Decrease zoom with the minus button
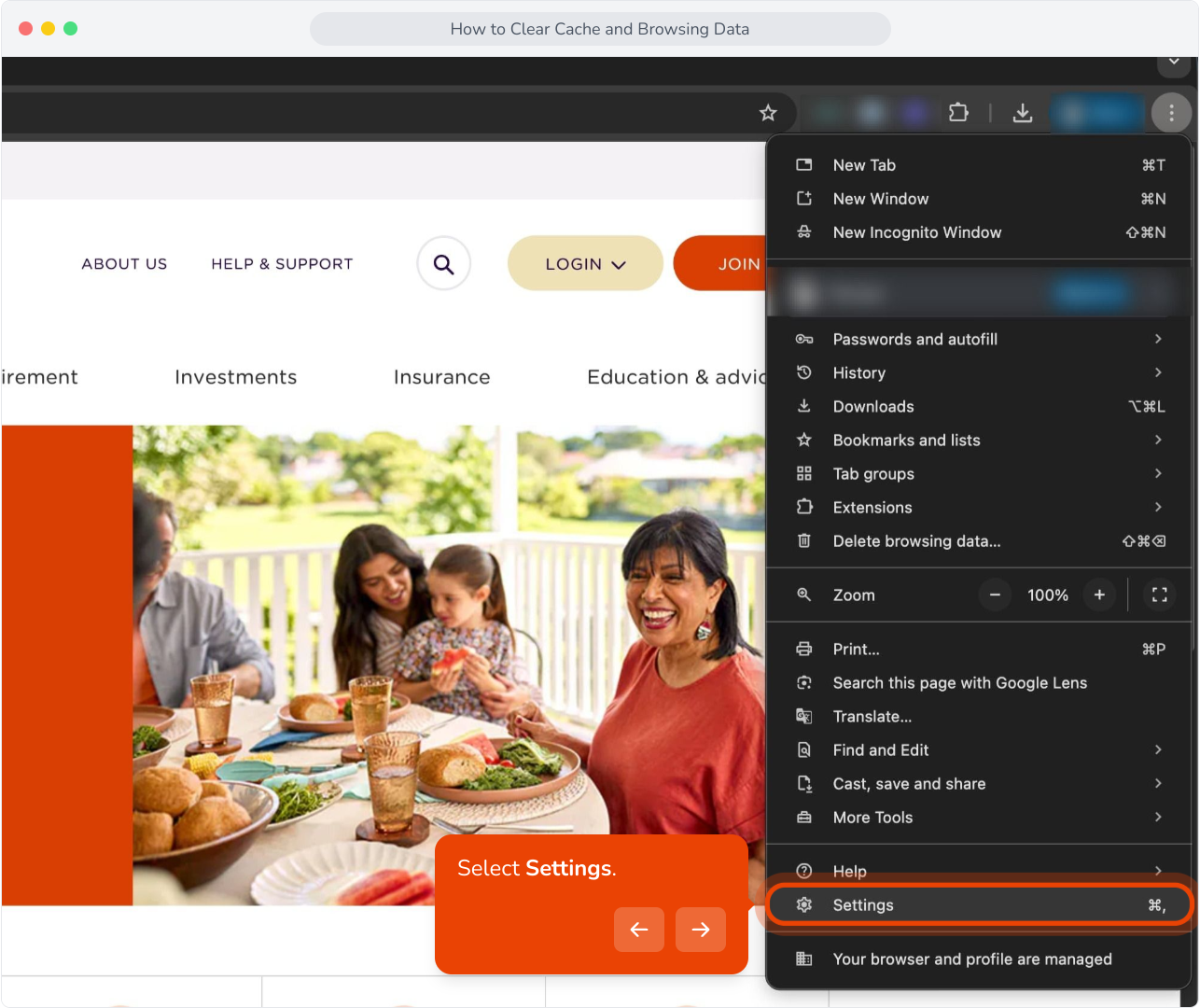 995,595
